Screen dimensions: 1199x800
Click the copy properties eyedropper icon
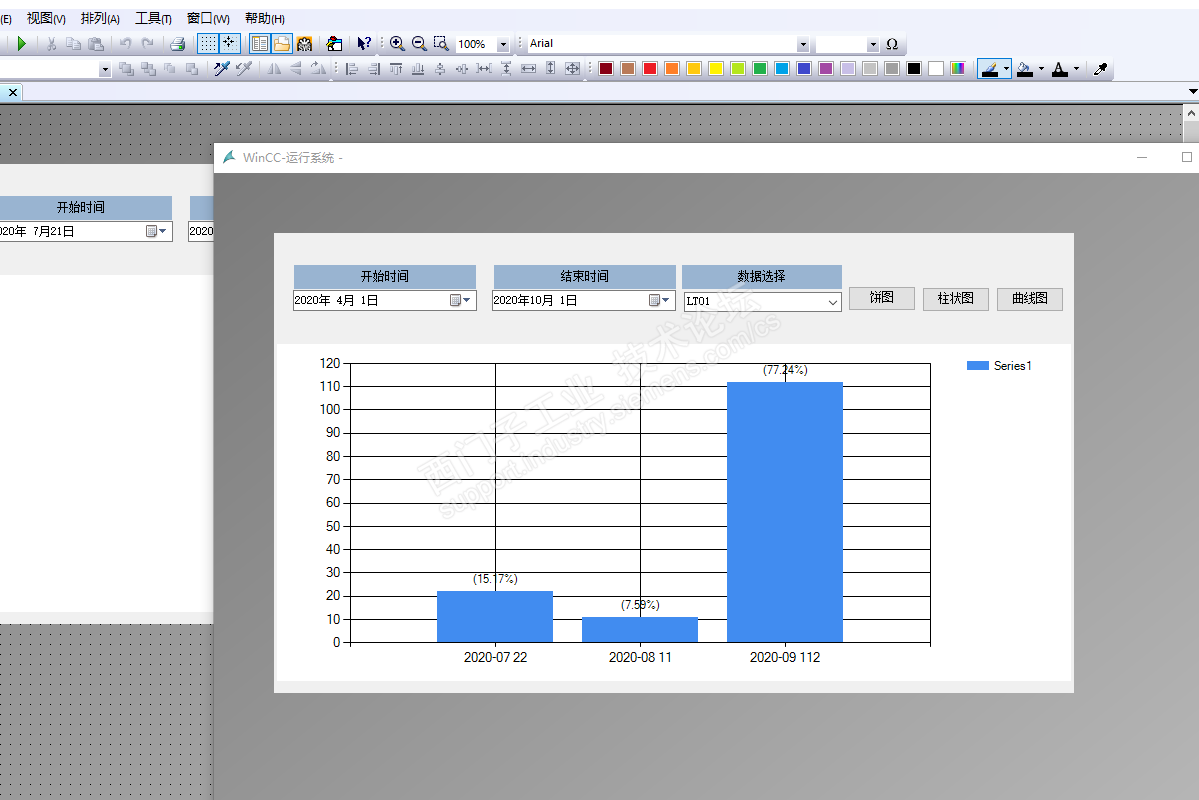point(222,69)
